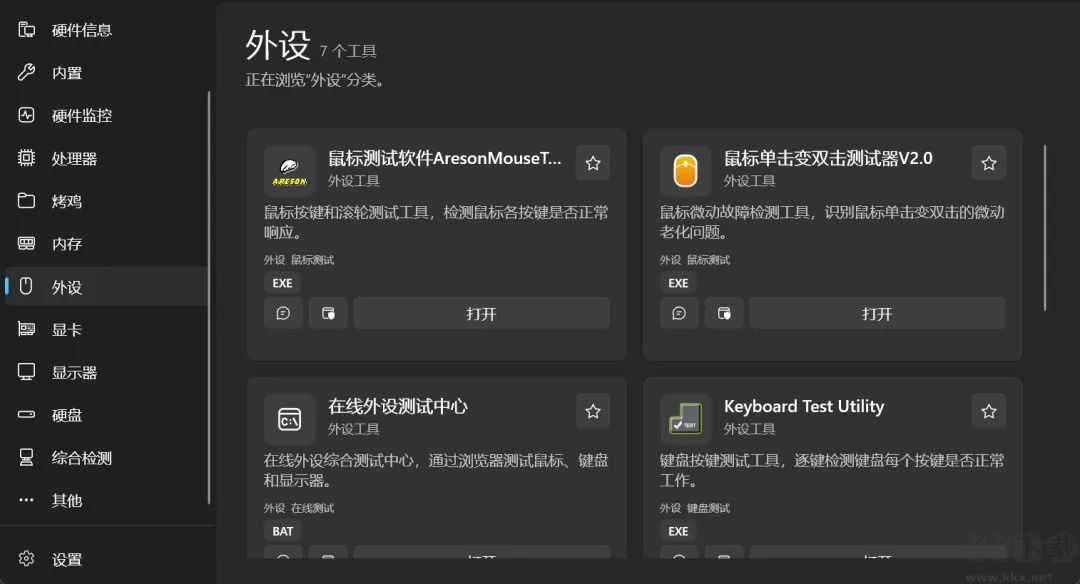
Task: Click the main content vertical scrollbar
Action: [1045, 227]
